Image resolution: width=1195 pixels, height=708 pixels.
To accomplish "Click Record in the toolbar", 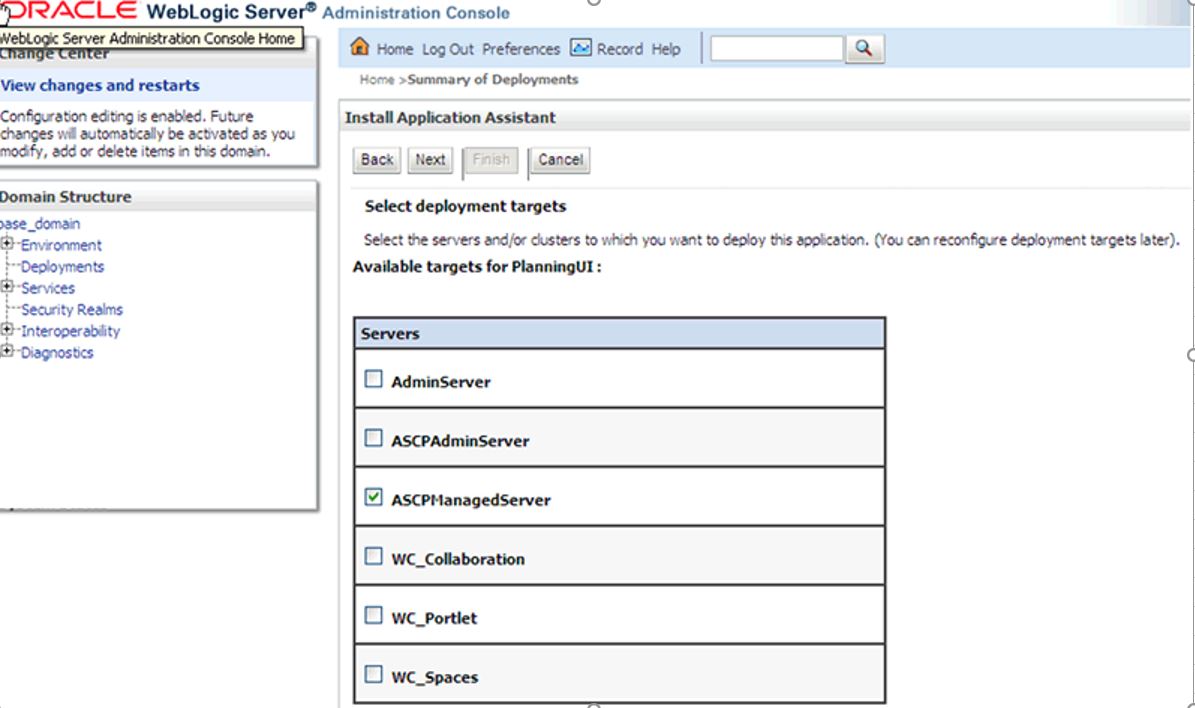I will tap(620, 50).
